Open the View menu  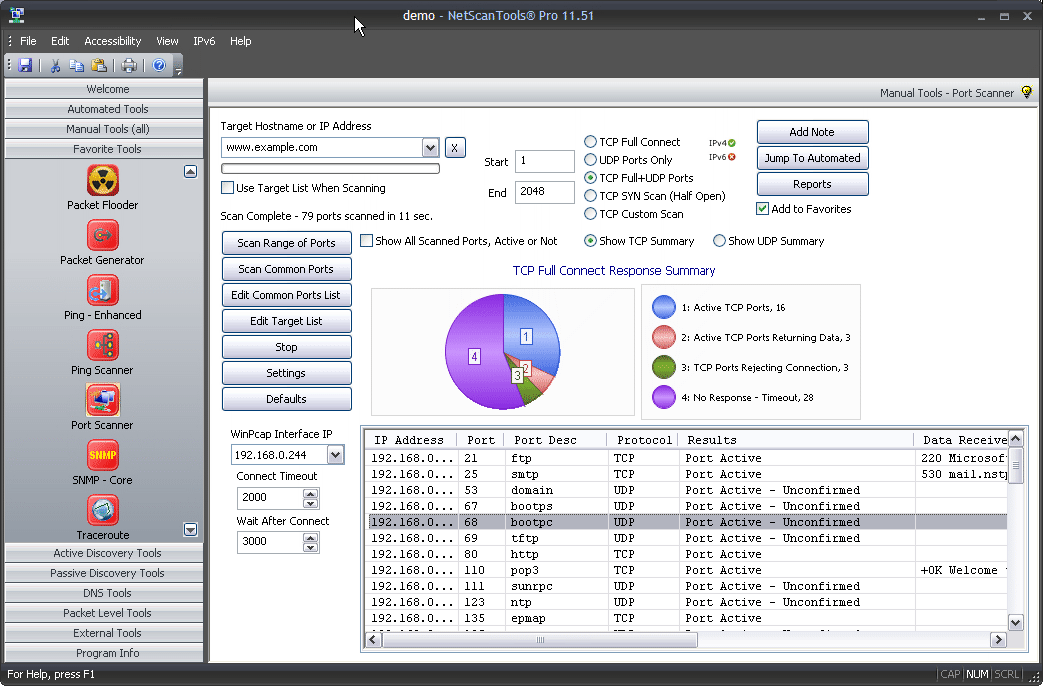coord(167,41)
